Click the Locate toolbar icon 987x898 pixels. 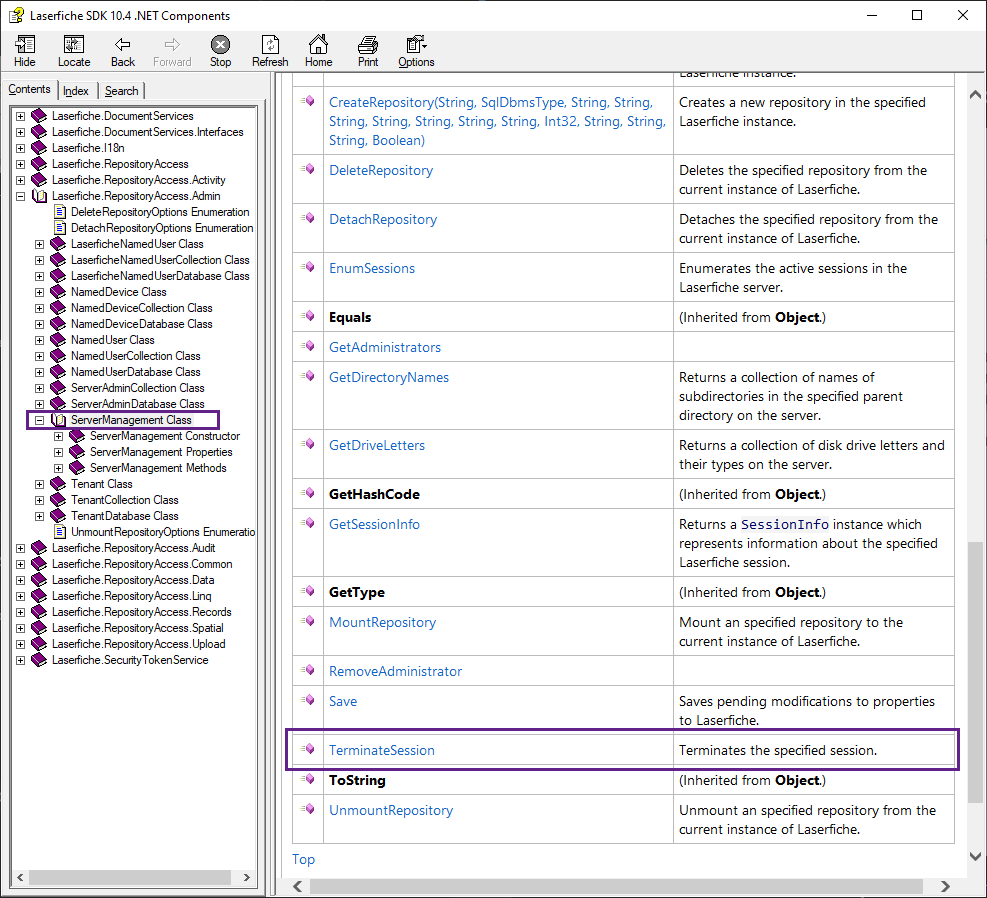[x=74, y=45]
